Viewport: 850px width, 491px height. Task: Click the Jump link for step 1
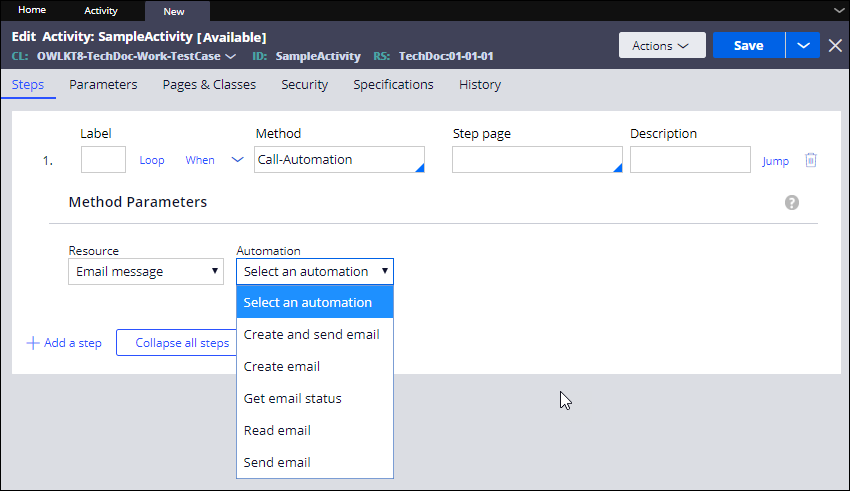coord(775,161)
